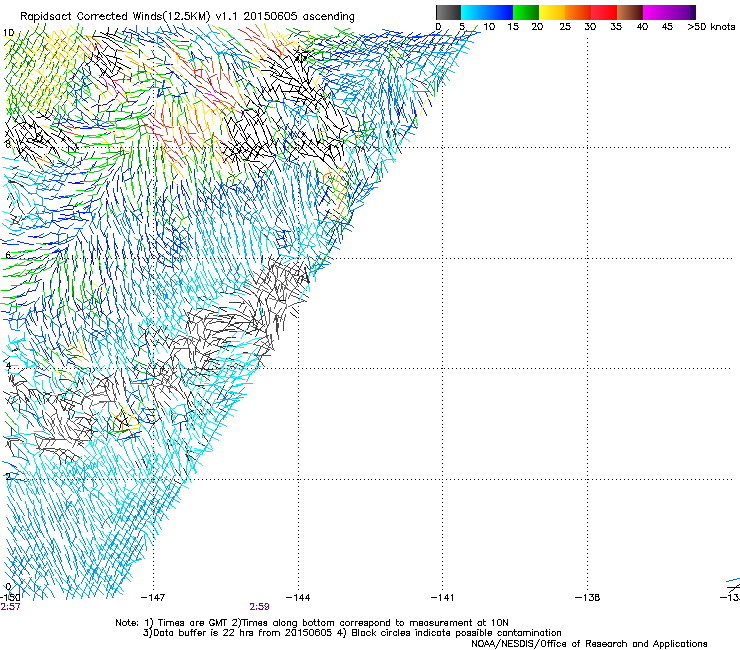Click the '>50 knots' legend label
Screen dimensions: 740x650
[x=711, y=27]
